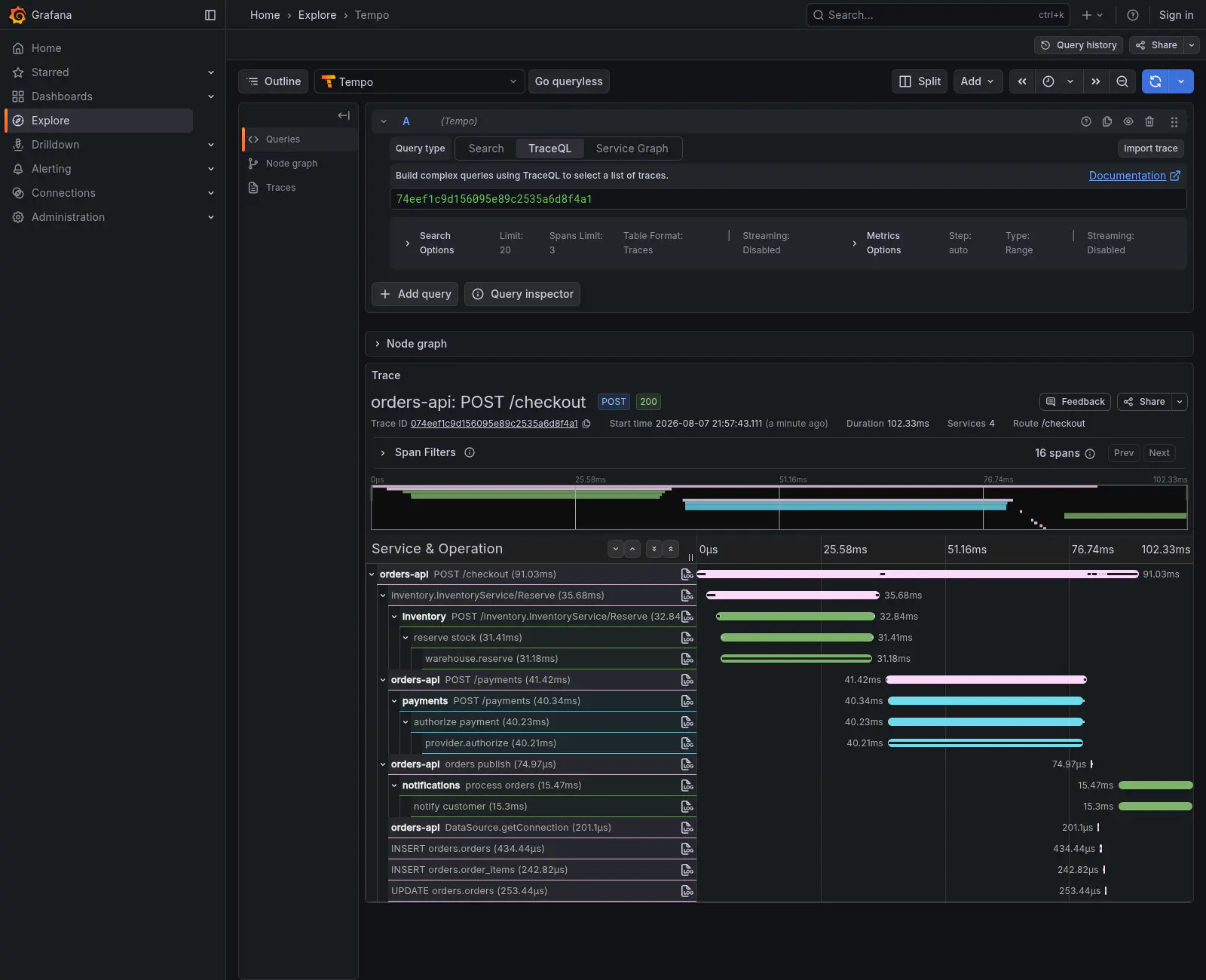Zoom out the time range
This screenshot has width=1206, height=980.
coord(1122,81)
